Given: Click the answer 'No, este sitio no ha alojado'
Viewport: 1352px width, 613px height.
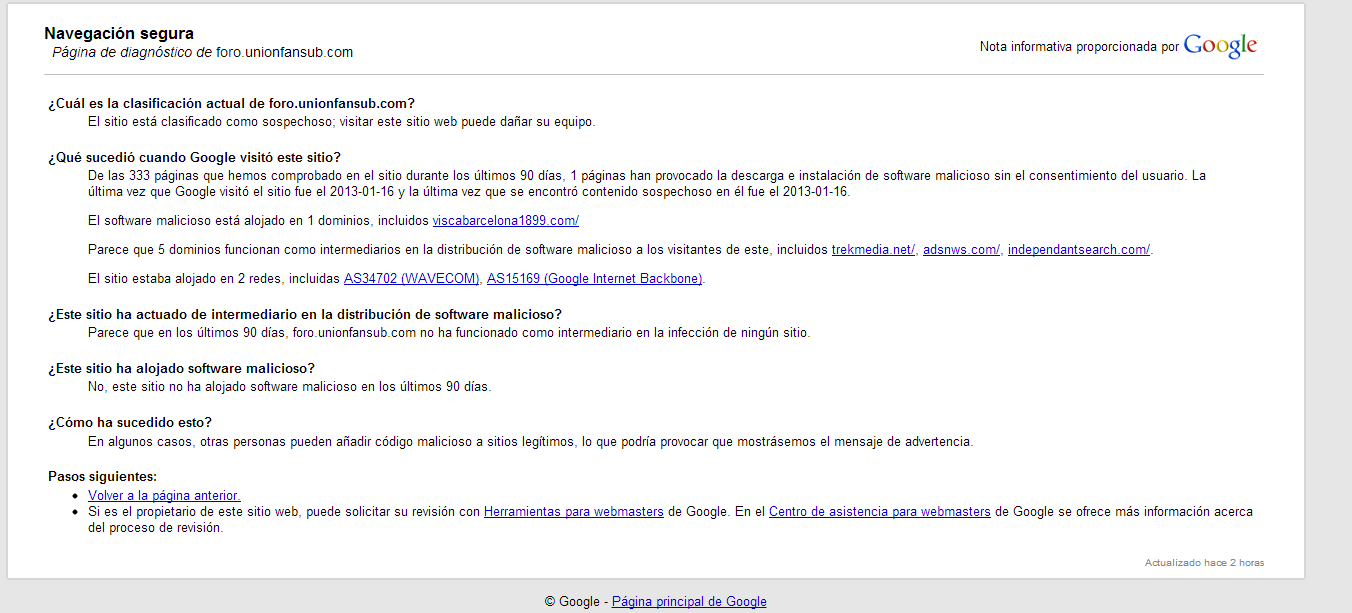Looking at the screenshot, I should [x=290, y=386].
